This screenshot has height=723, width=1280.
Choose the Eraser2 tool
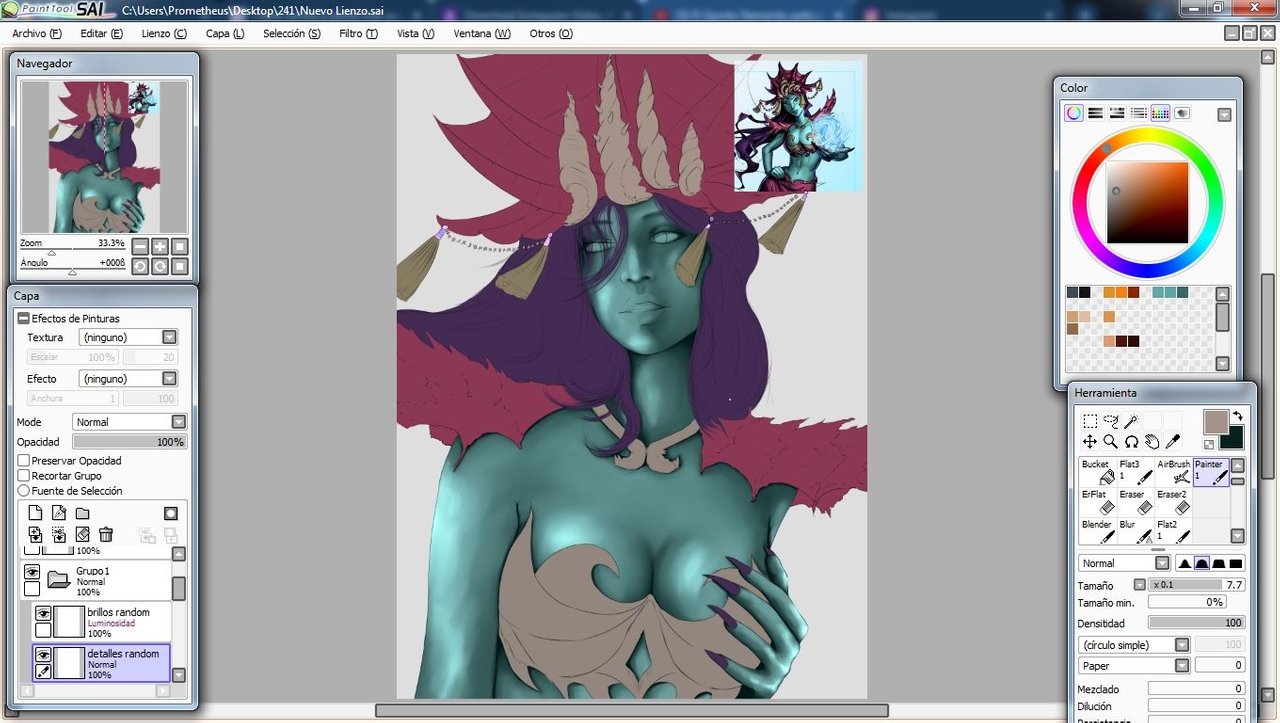(x=1174, y=502)
